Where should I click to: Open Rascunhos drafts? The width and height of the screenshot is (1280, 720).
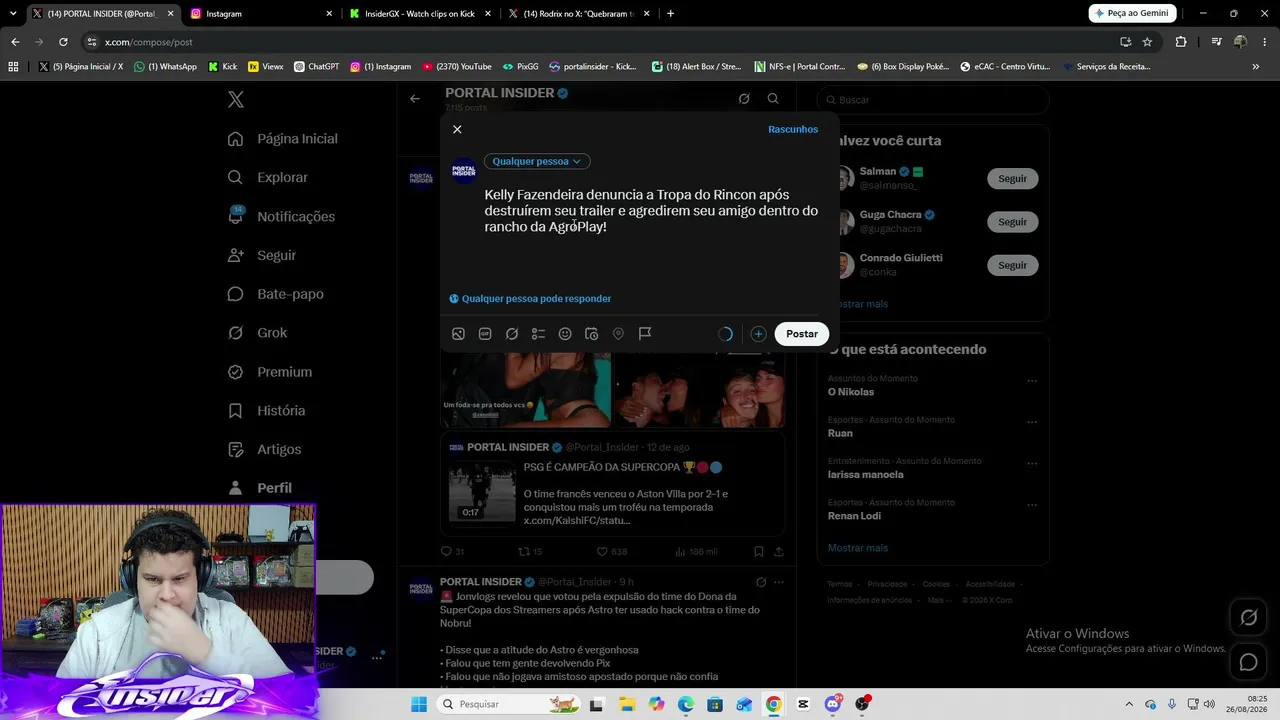pyautogui.click(x=793, y=129)
